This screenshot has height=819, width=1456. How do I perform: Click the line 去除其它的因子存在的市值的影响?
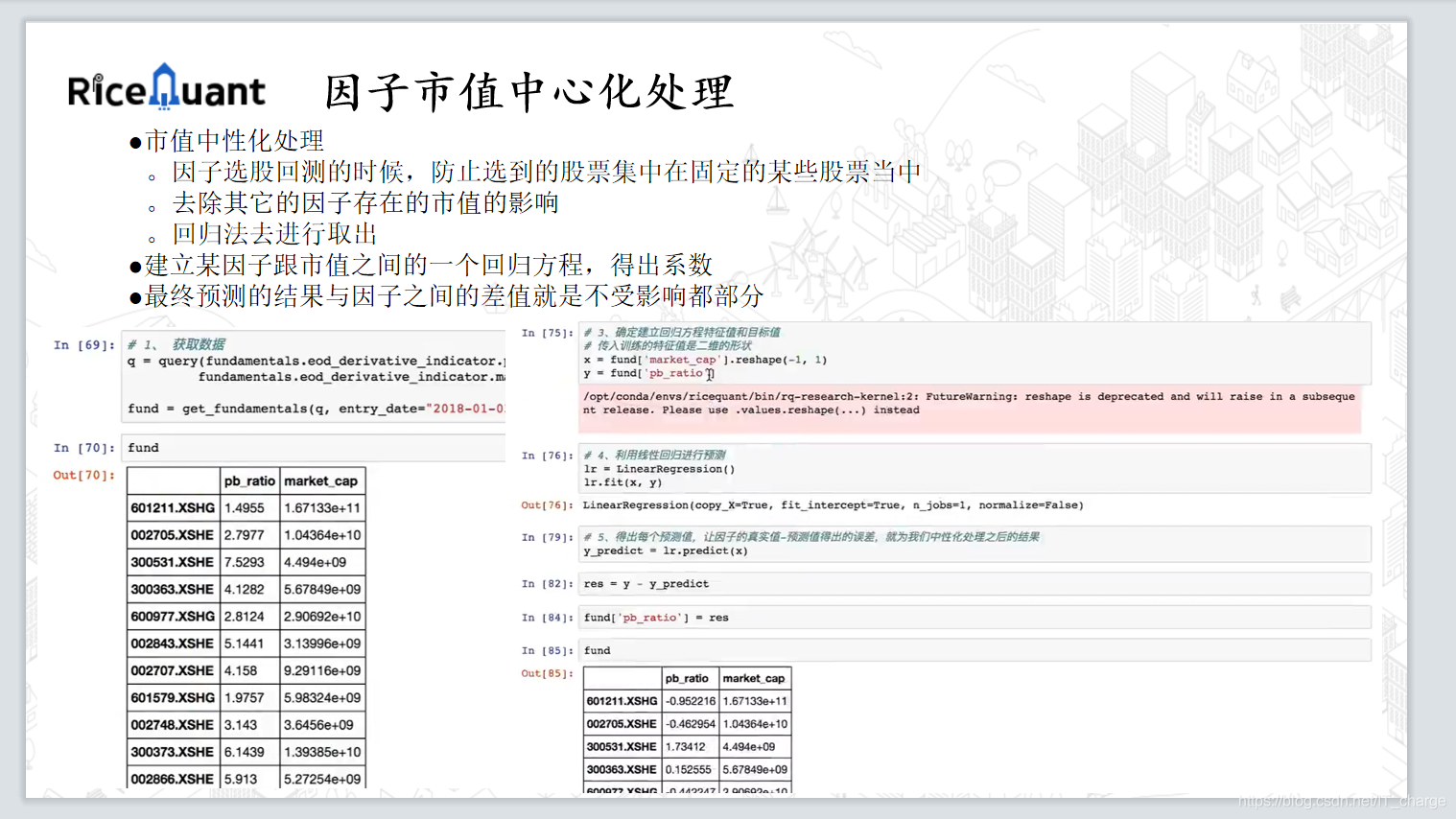365,202
